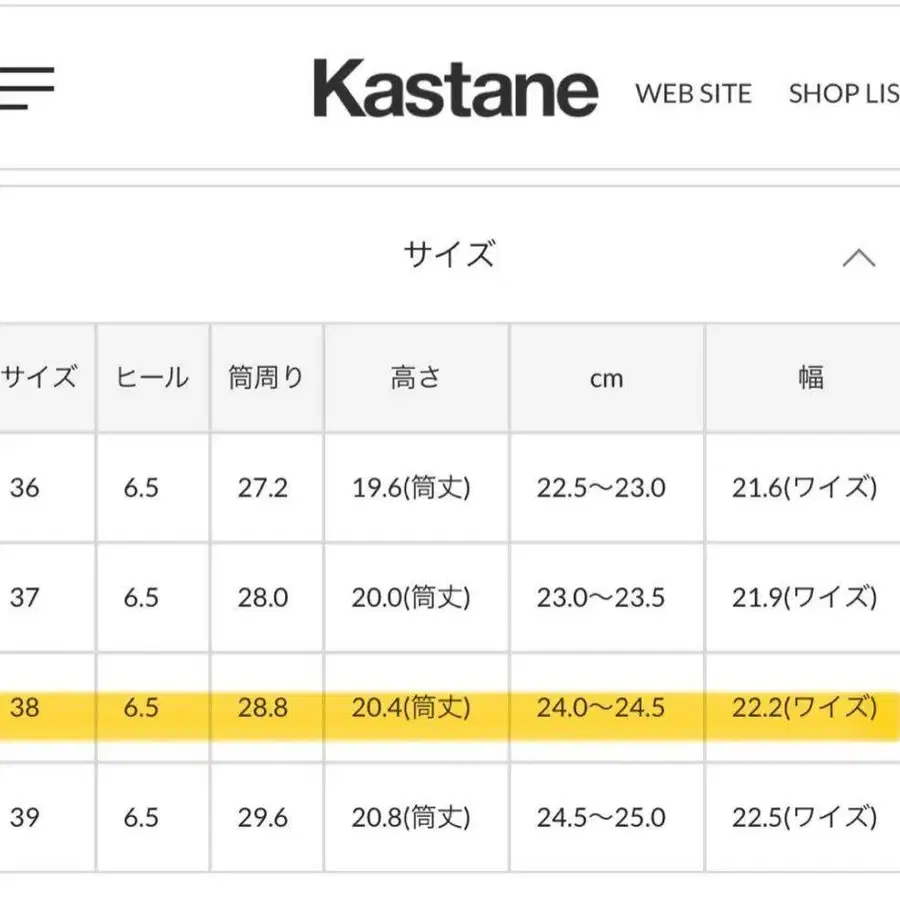This screenshot has width=900, height=900.
Task: Click the サイズ section heading
Action: [x=449, y=255]
